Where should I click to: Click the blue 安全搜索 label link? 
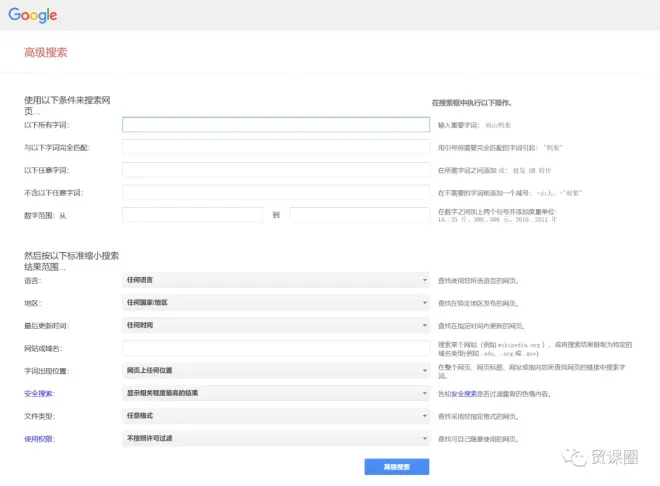[x=39, y=393]
